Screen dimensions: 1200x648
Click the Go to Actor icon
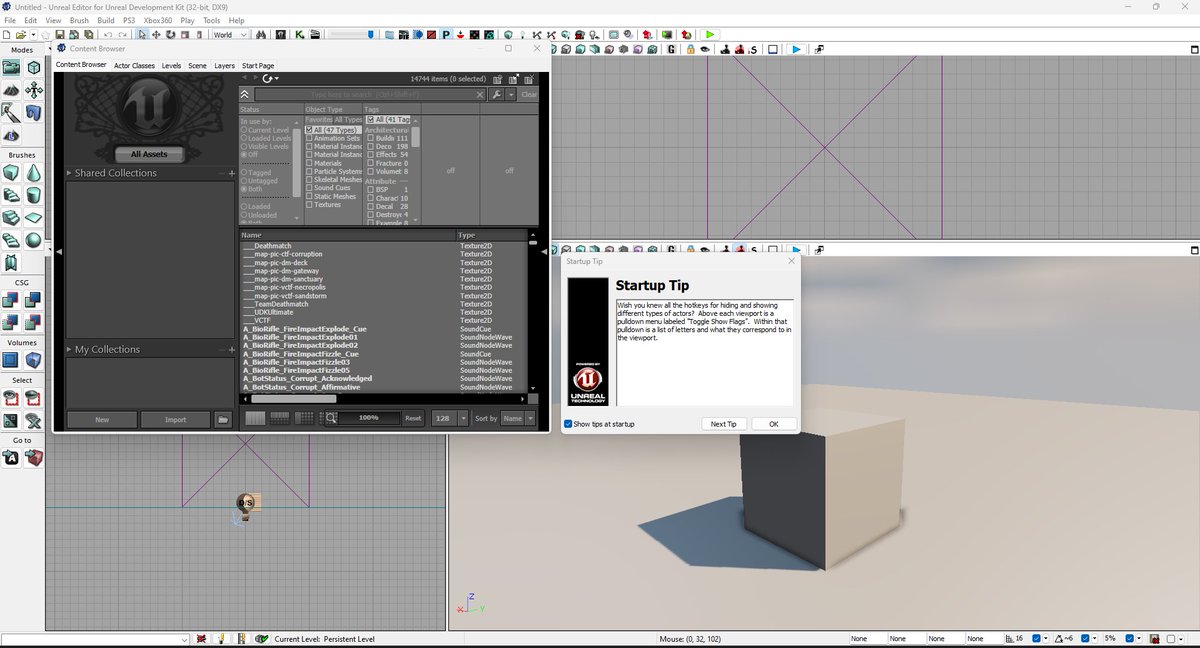[x=11, y=457]
